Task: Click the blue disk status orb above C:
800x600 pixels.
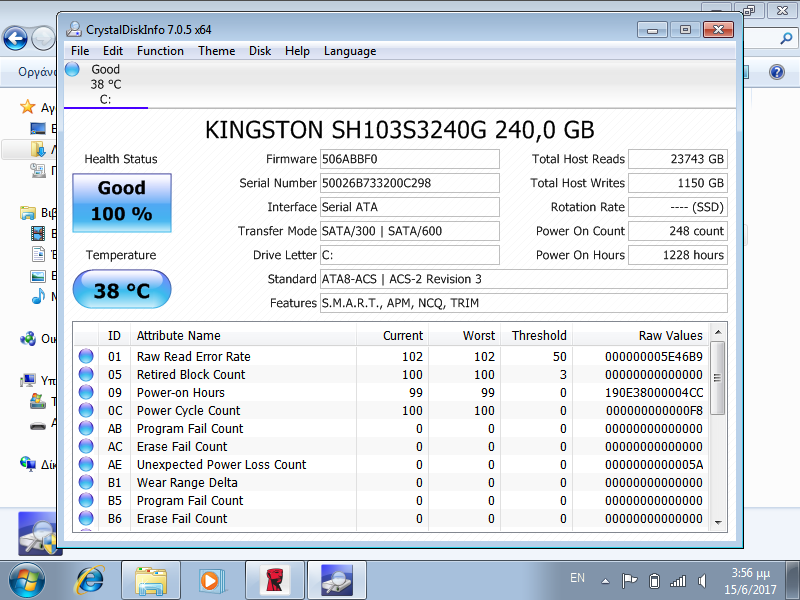Action: 72,69
